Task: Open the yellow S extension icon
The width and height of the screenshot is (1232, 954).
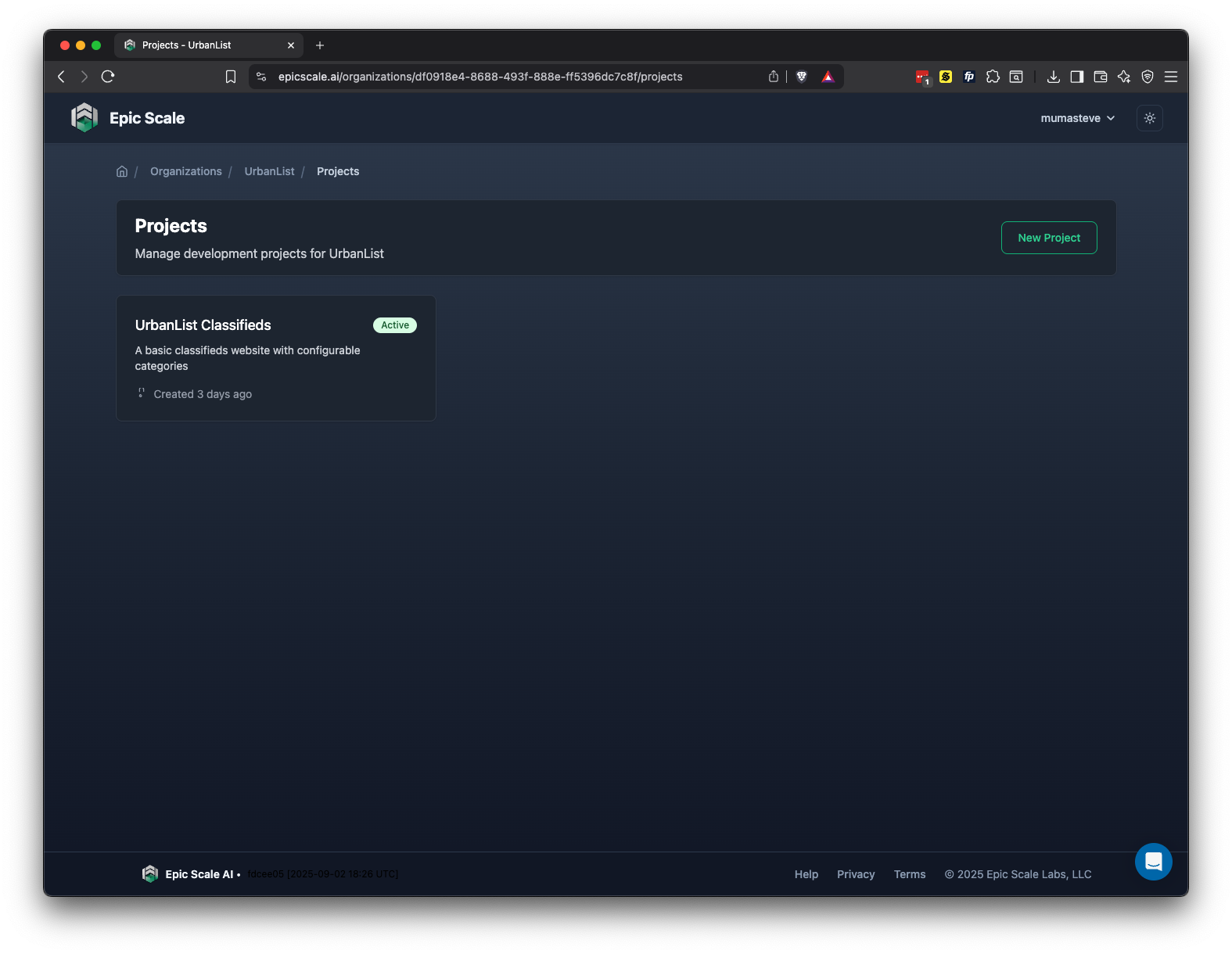Action: pyautogui.click(x=946, y=77)
